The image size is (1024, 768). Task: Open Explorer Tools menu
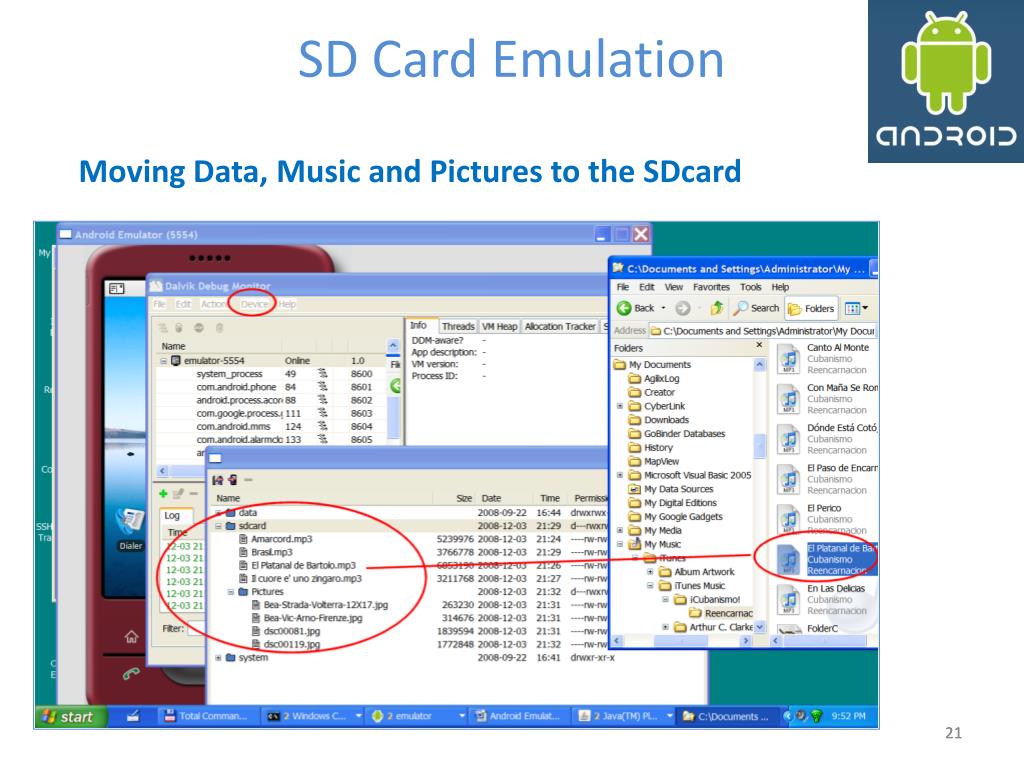pos(750,287)
